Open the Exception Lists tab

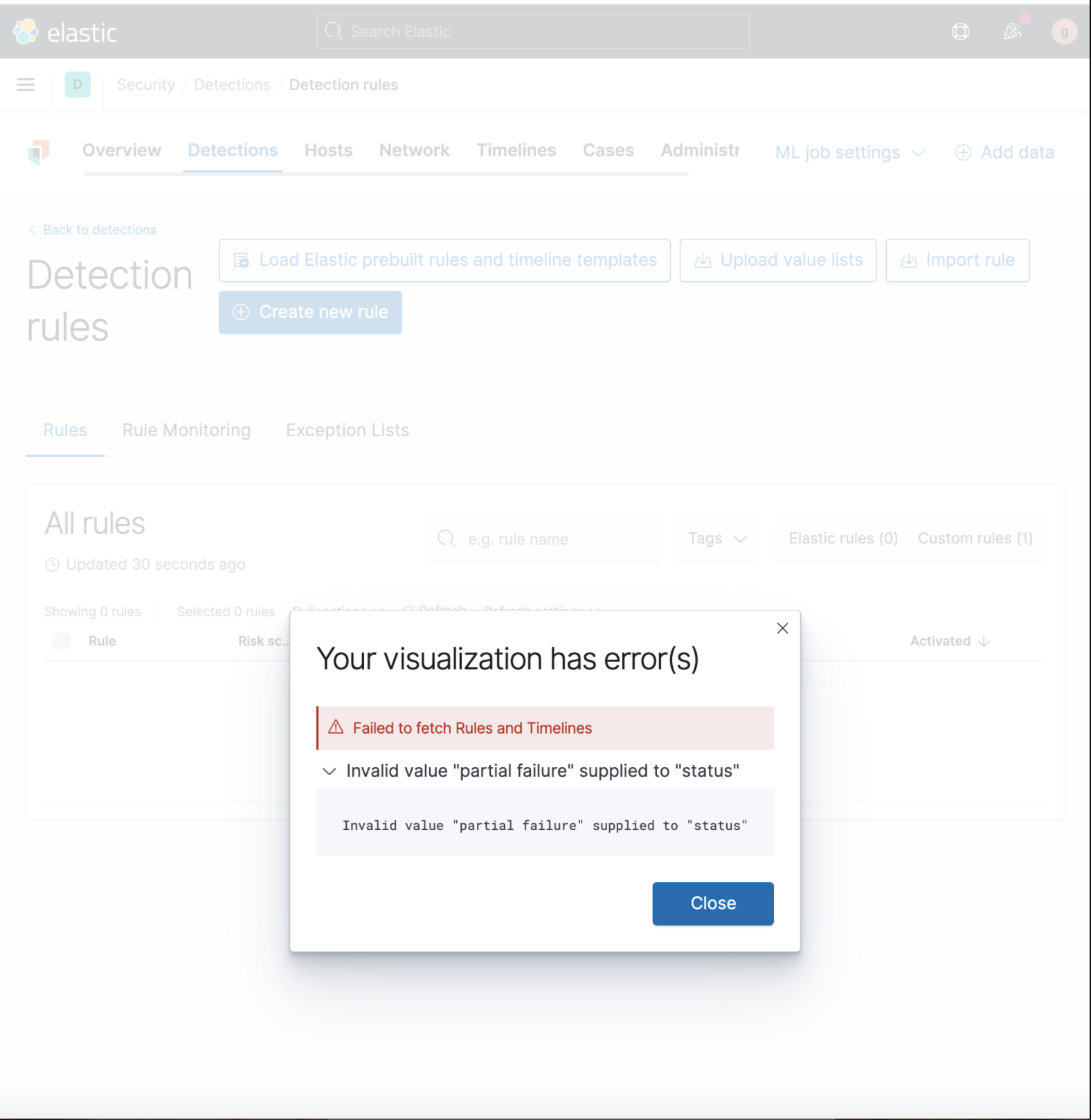click(348, 430)
